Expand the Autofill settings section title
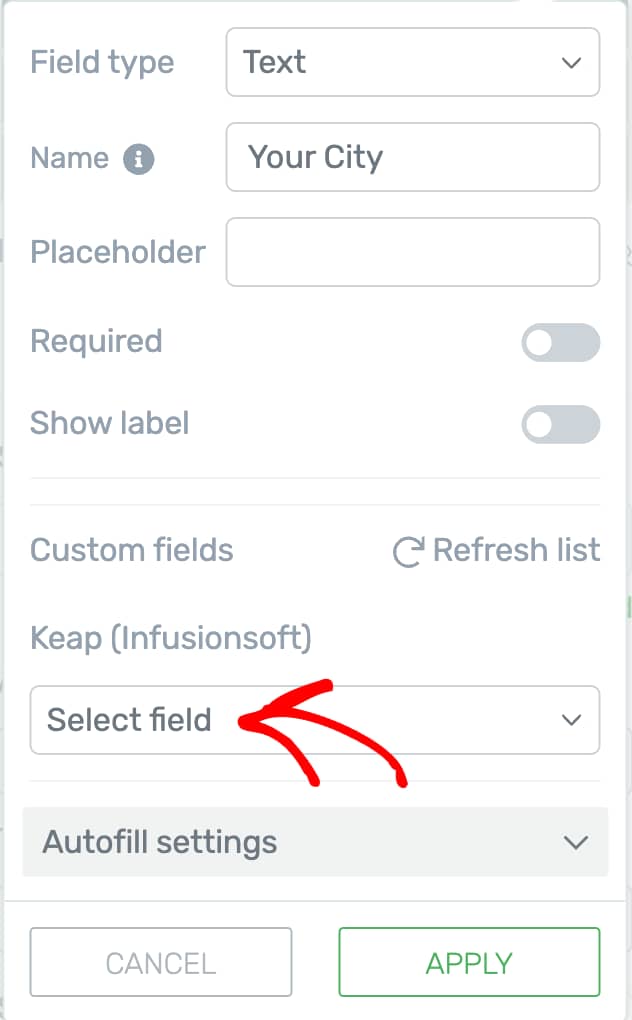 point(160,842)
